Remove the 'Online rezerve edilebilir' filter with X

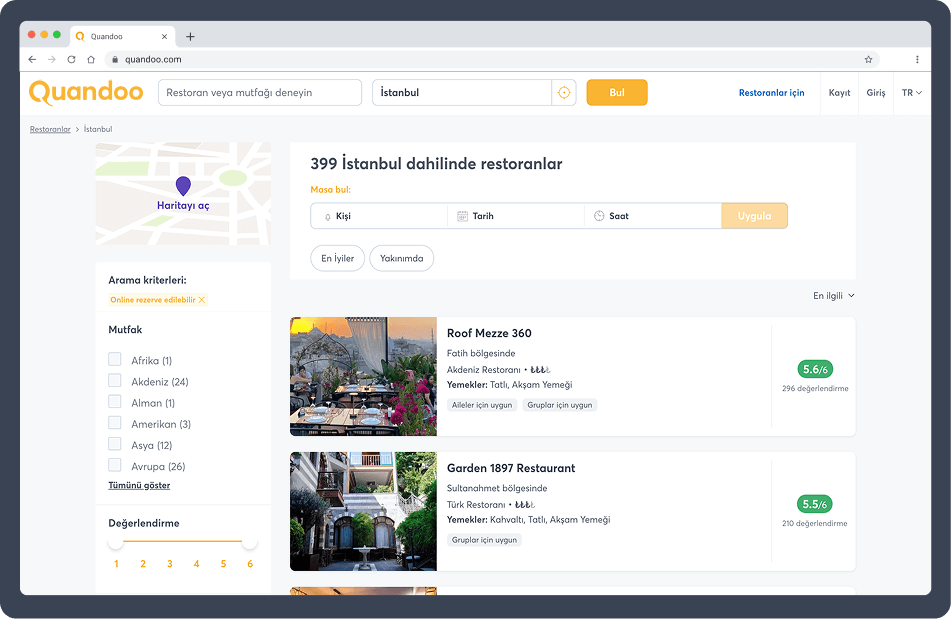coord(202,300)
